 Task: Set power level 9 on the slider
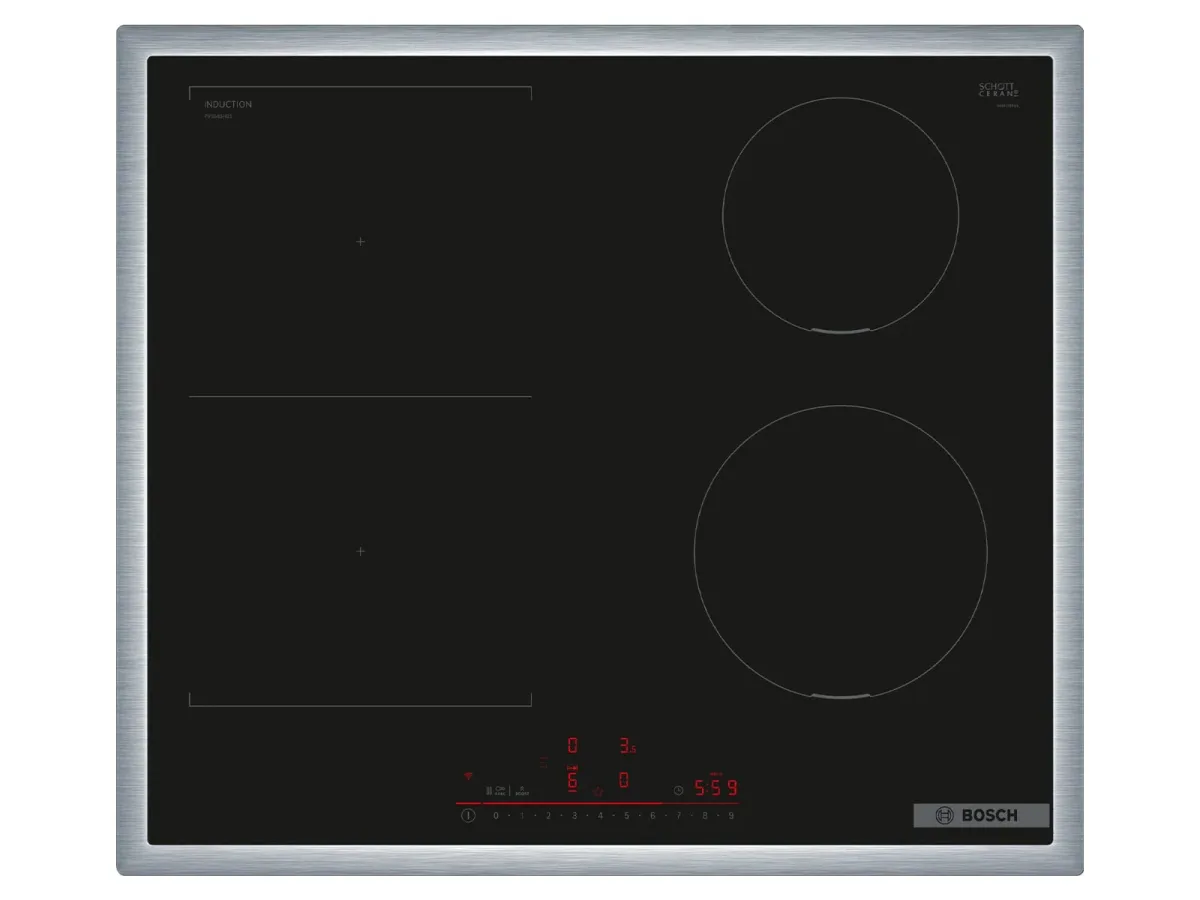click(731, 816)
